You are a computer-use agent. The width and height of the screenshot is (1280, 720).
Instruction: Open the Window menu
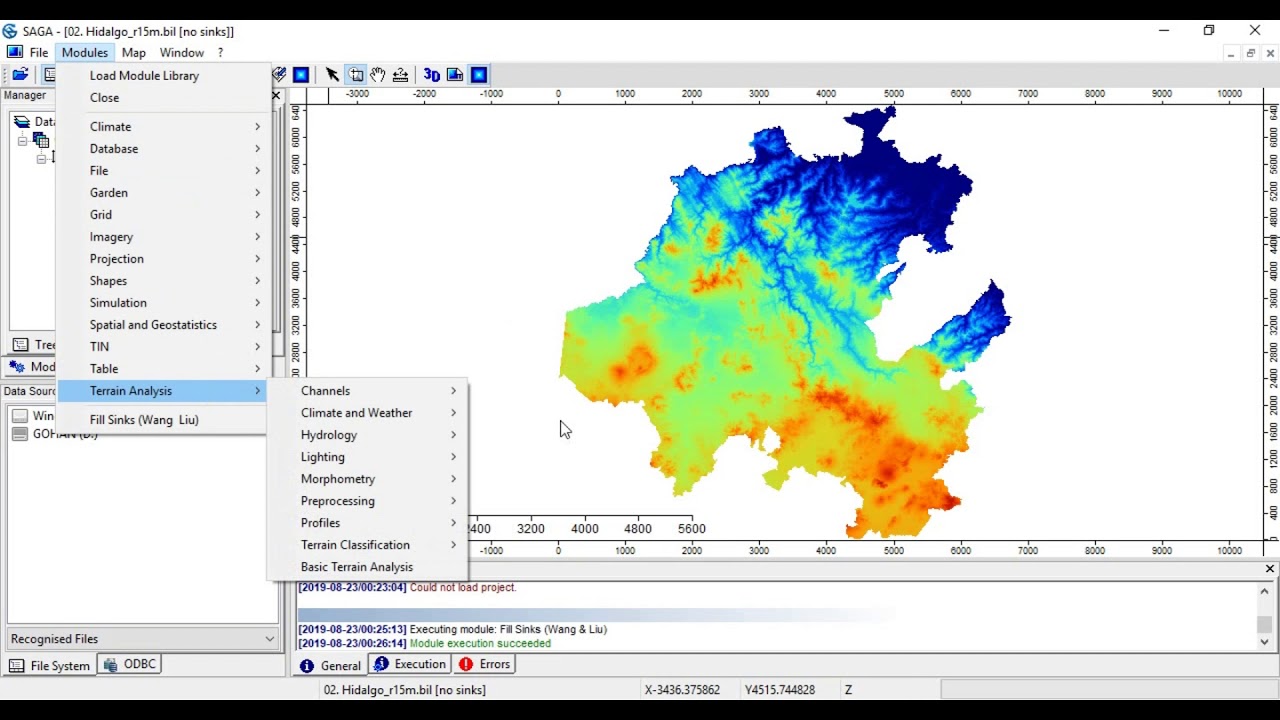click(x=182, y=52)
